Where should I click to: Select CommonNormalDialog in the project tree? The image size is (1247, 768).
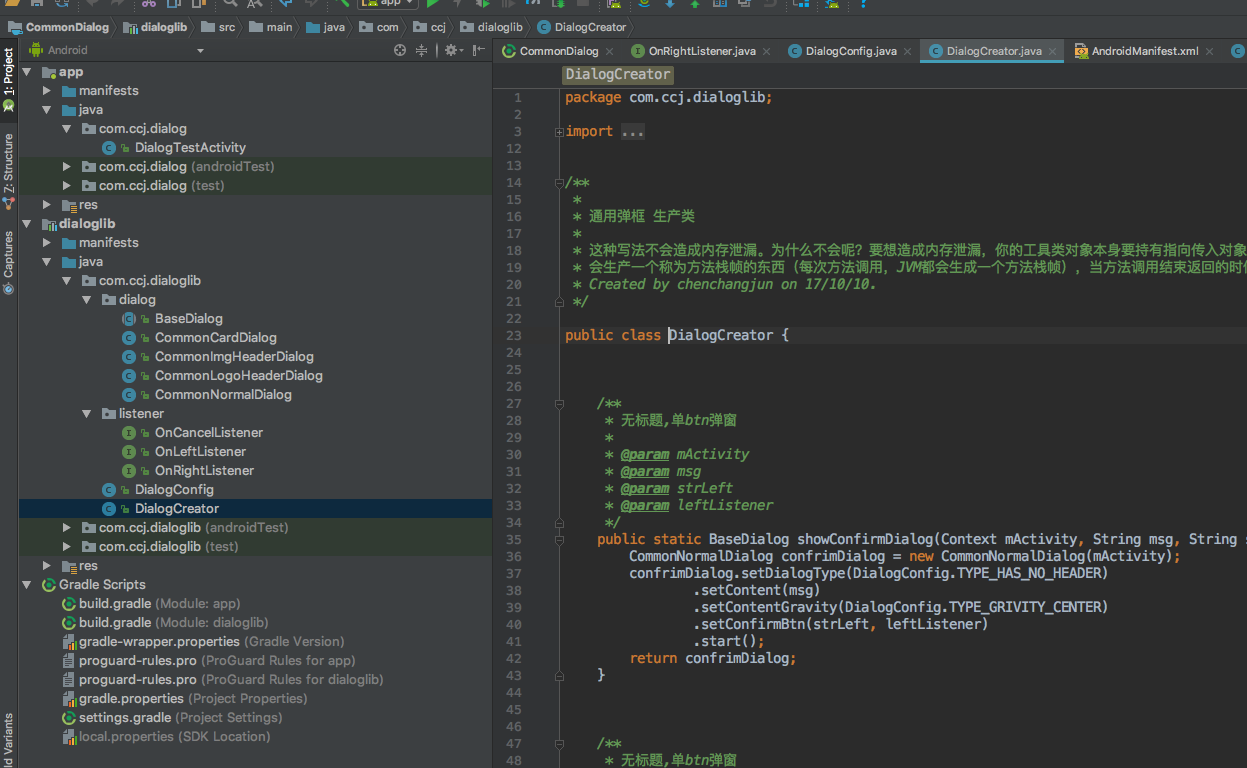tap(223, 395)
